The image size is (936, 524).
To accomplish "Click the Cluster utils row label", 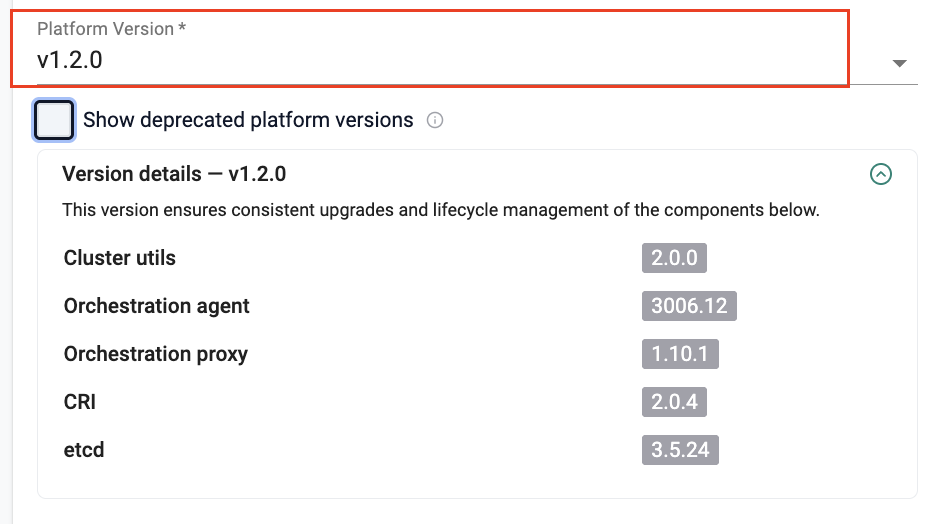I will tap(120, 258).
